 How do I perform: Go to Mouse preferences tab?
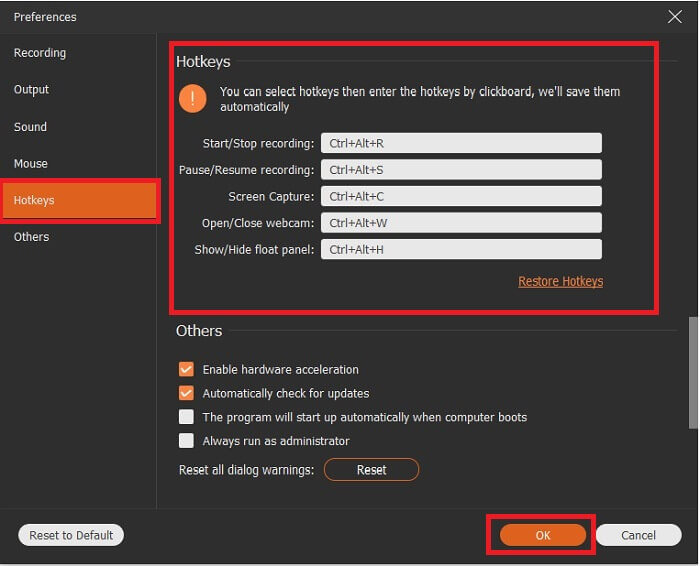(31, 164)
